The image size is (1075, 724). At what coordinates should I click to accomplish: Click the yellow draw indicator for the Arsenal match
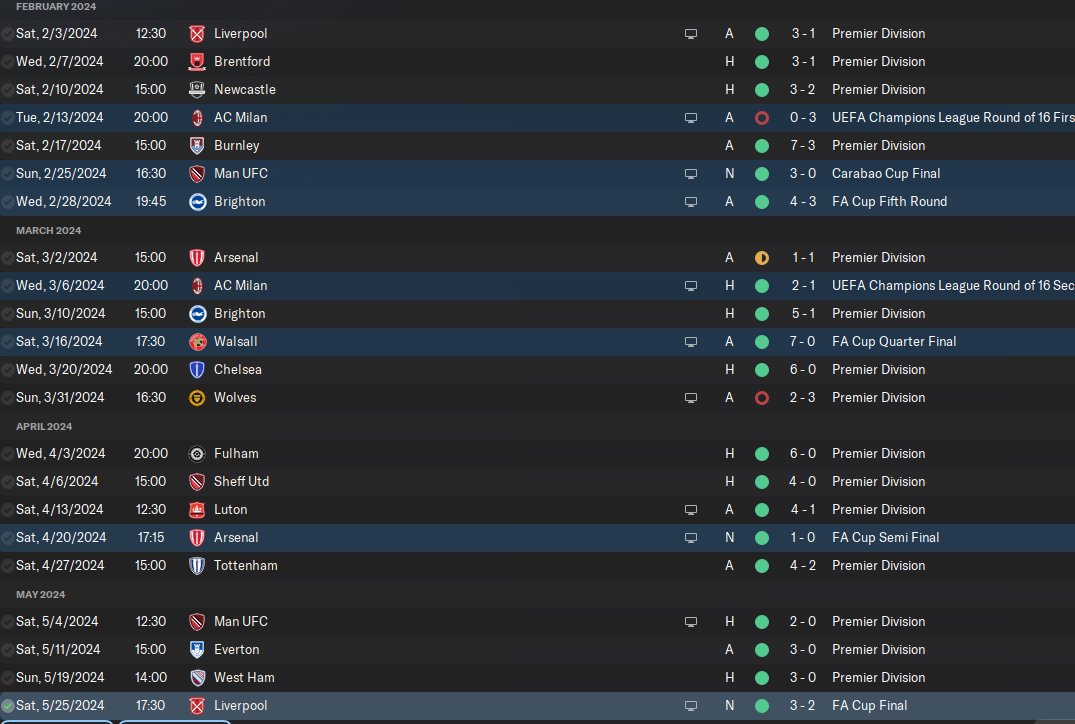762,258
